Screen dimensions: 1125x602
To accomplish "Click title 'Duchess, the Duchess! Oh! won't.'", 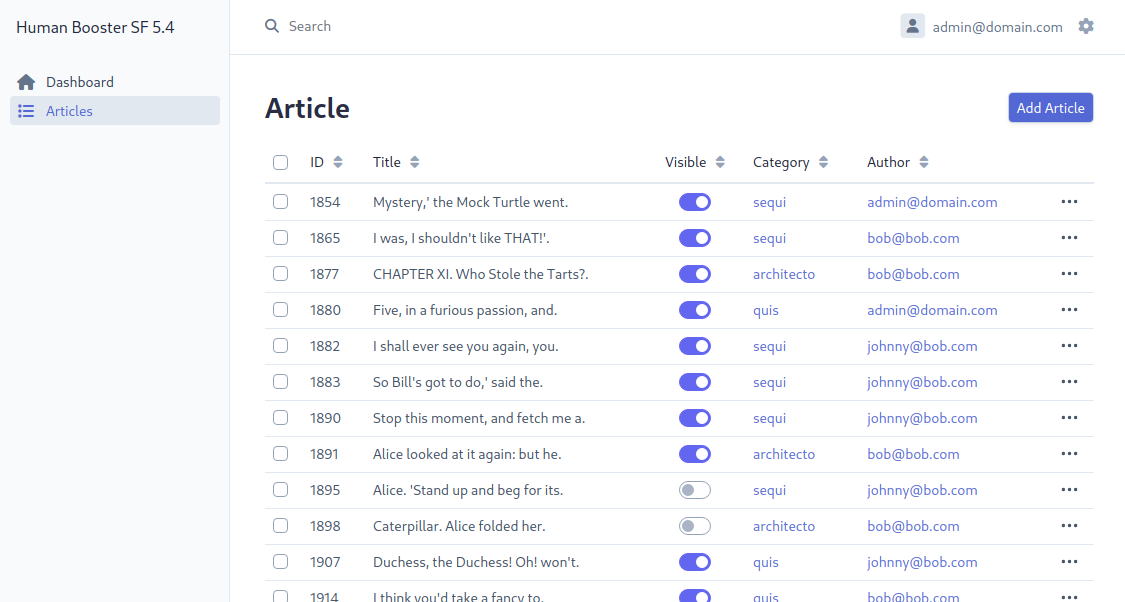I will point(476,562).
